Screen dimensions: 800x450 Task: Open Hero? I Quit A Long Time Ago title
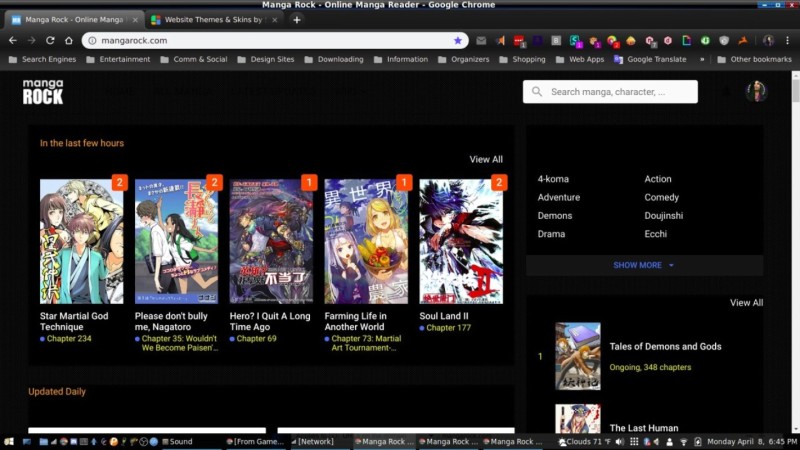click(270, 321)
